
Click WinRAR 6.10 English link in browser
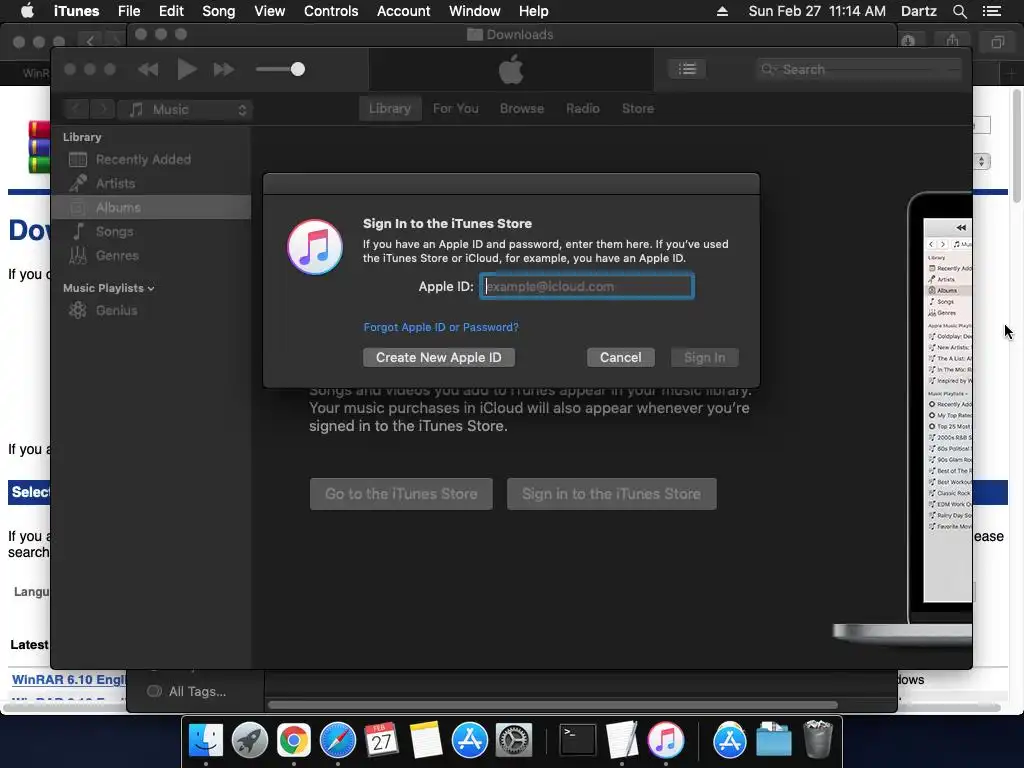[x=69, y=679]
